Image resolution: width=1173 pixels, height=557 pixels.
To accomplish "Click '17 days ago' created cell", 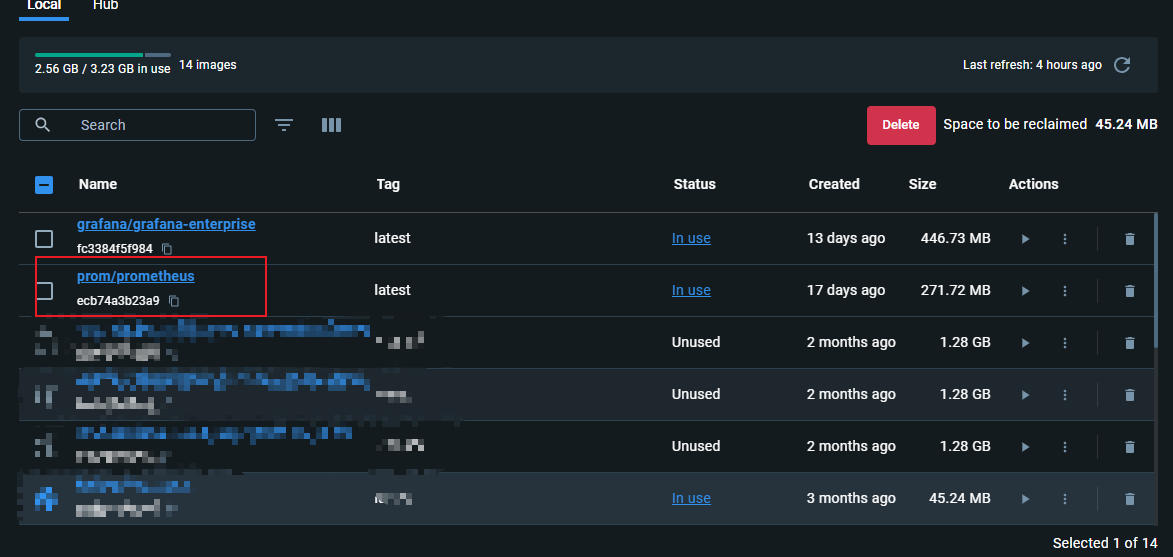I will pos(846,290).
